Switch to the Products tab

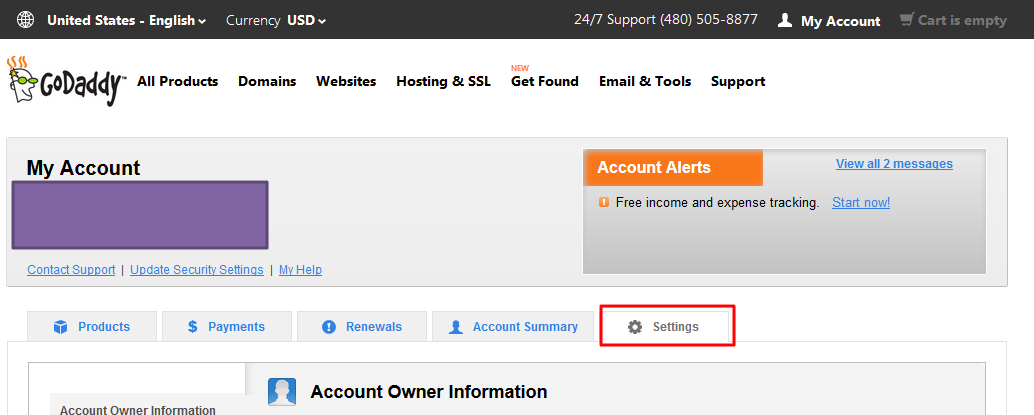tap(92, 327)
